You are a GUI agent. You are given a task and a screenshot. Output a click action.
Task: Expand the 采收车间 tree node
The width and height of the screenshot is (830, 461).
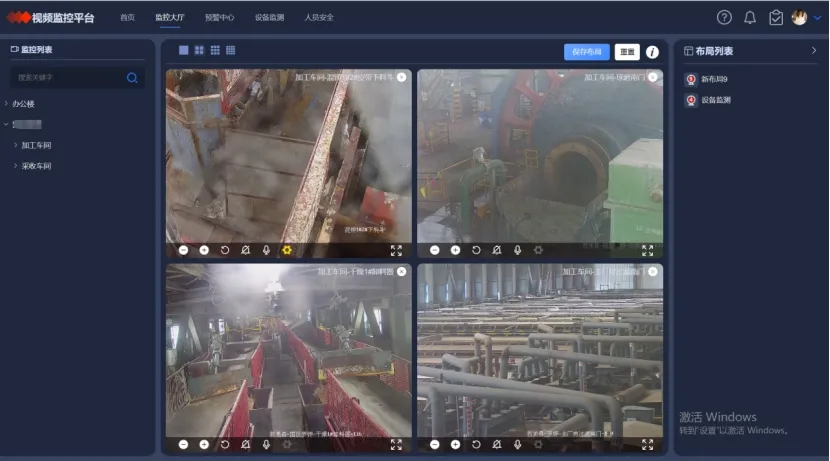[15, 166]
